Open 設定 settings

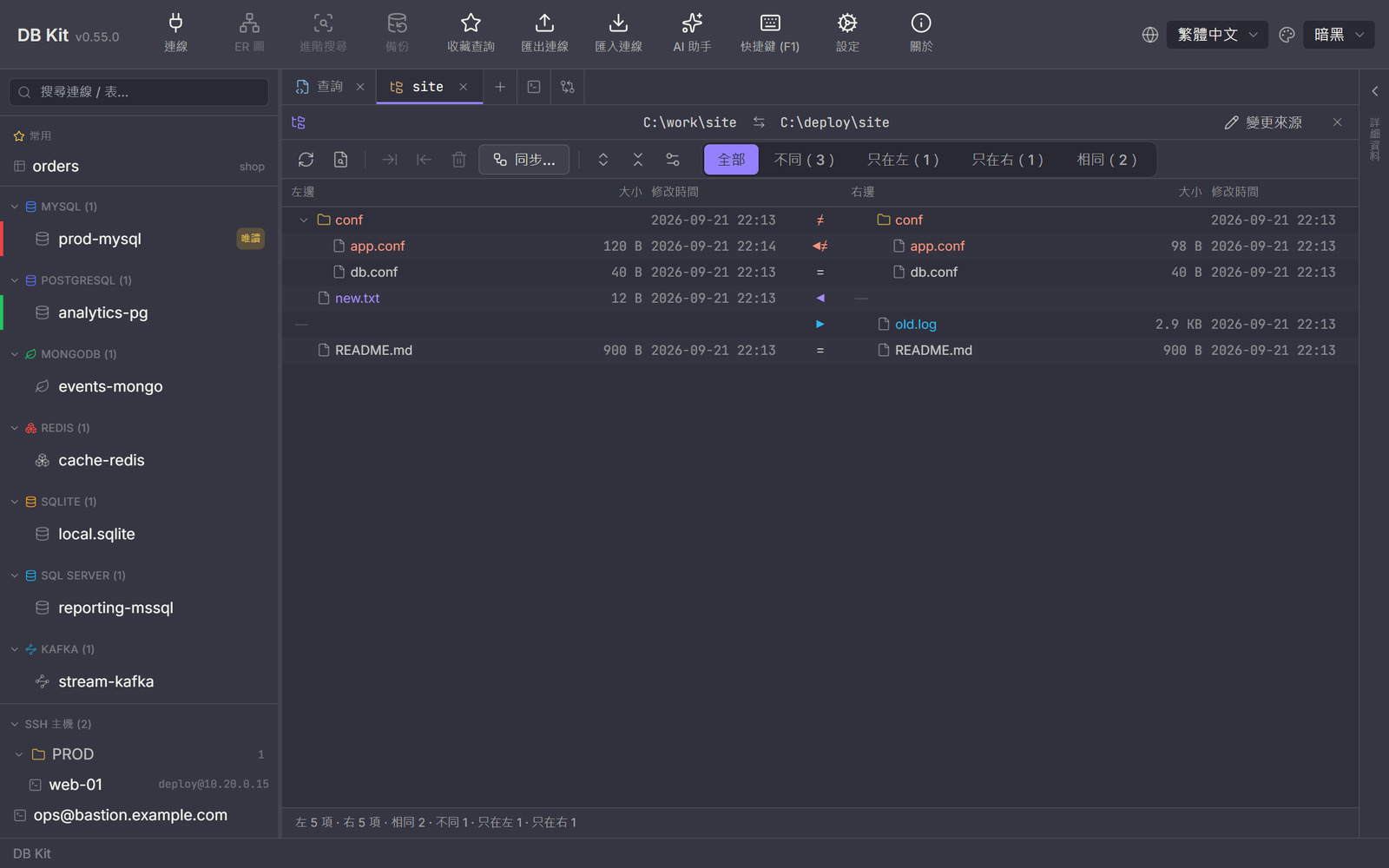point(847,34)
